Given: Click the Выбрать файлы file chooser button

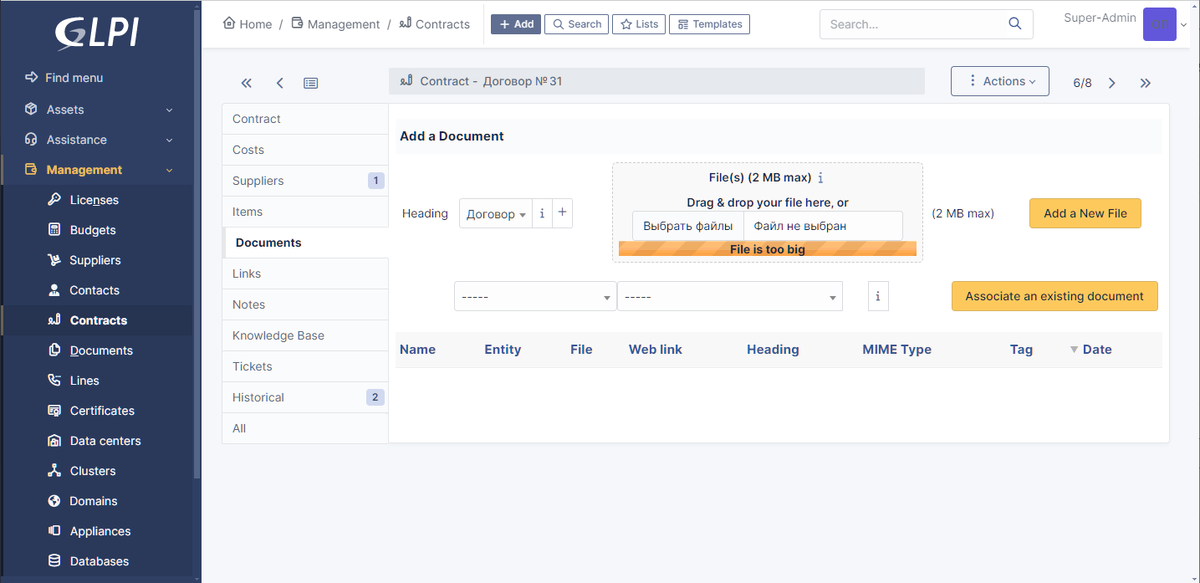Looking at the screenshot, I should [x=688, y=226].
